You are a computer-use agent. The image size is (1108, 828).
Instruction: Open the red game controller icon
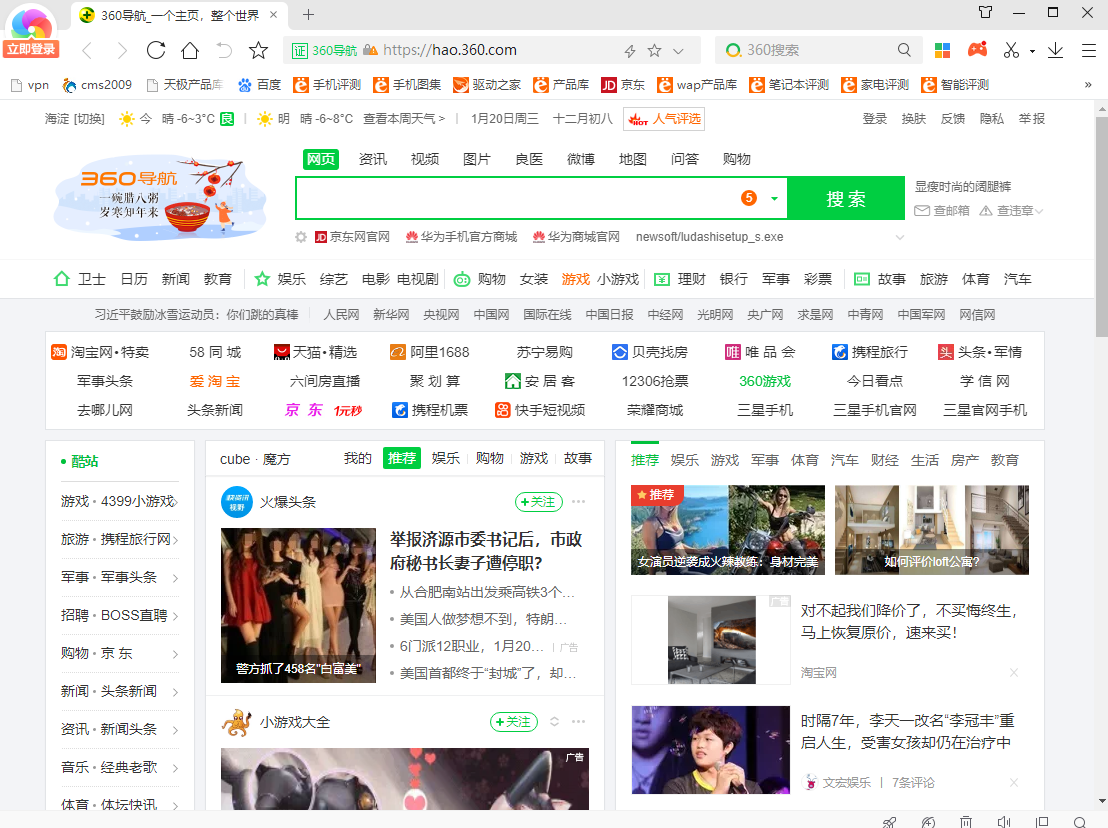977,49
